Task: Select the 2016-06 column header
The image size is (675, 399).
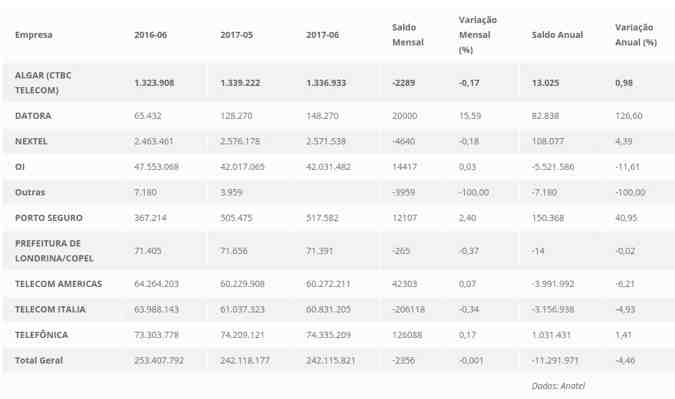Action: [150, 35]
